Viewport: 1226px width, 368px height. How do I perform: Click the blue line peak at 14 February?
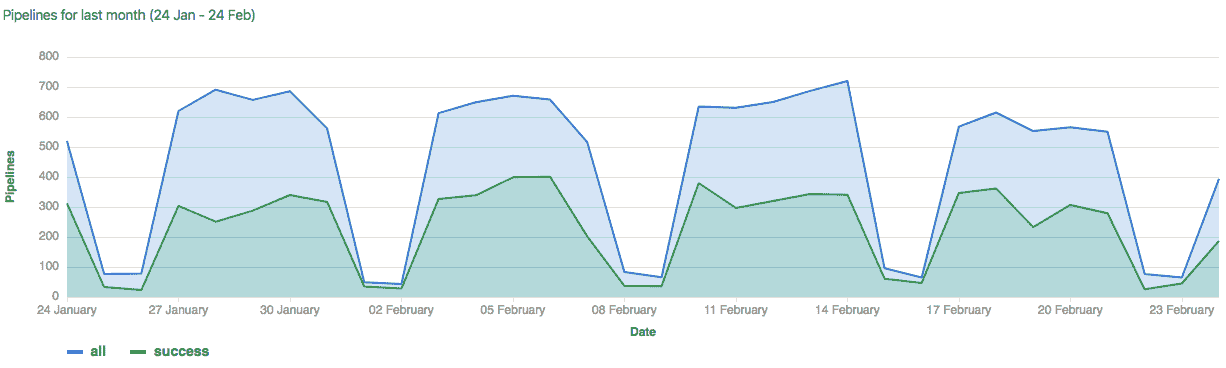coord(847,81)
